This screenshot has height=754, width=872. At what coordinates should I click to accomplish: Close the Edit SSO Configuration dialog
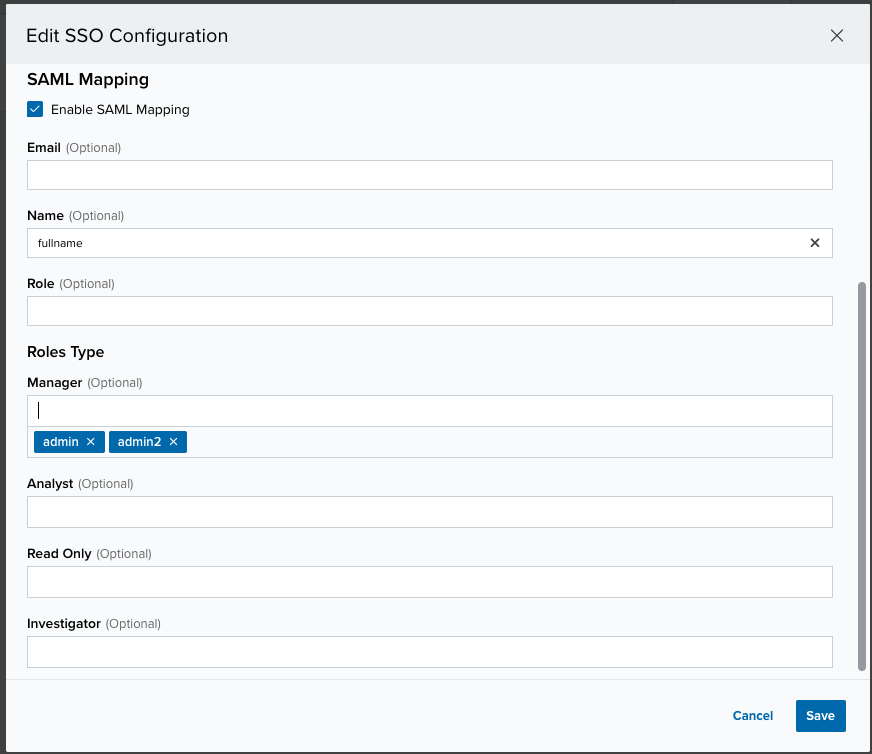coord(836,36)
